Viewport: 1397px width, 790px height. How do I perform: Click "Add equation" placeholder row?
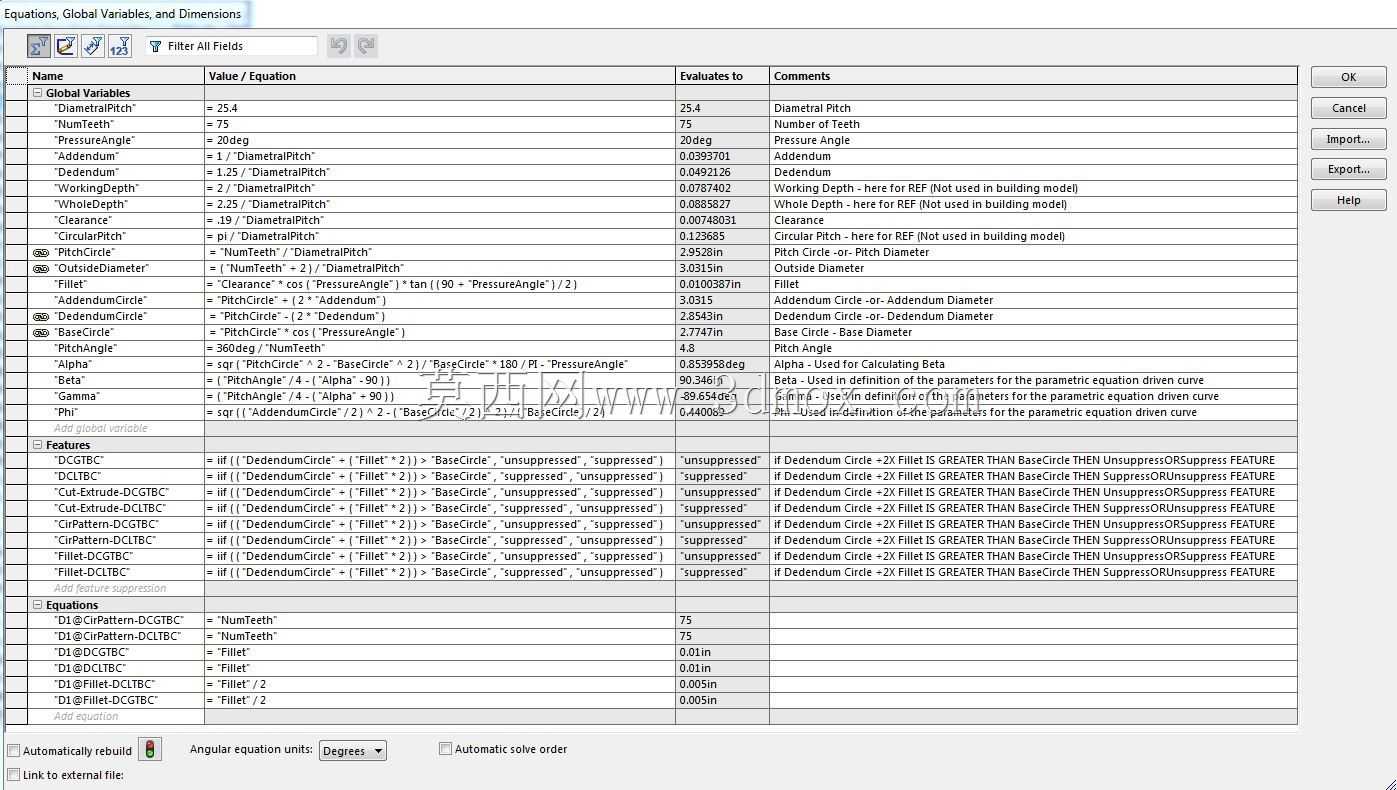(86, 716)
